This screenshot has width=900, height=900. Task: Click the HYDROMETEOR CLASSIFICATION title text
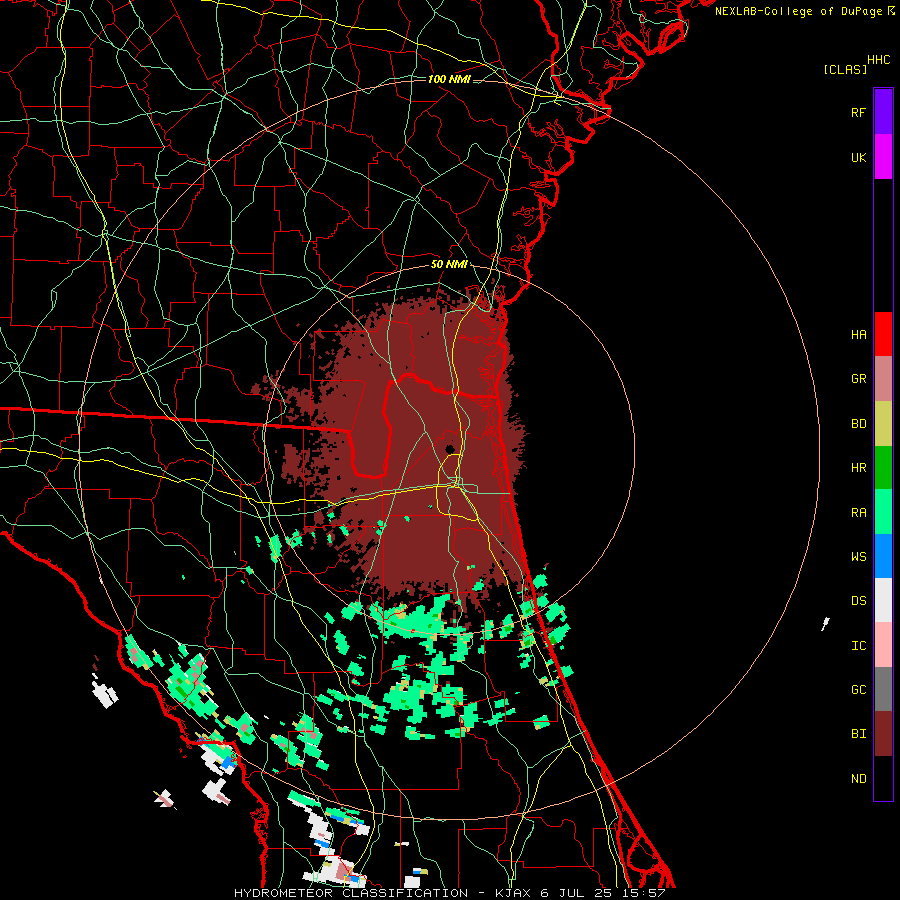[351, 893]
